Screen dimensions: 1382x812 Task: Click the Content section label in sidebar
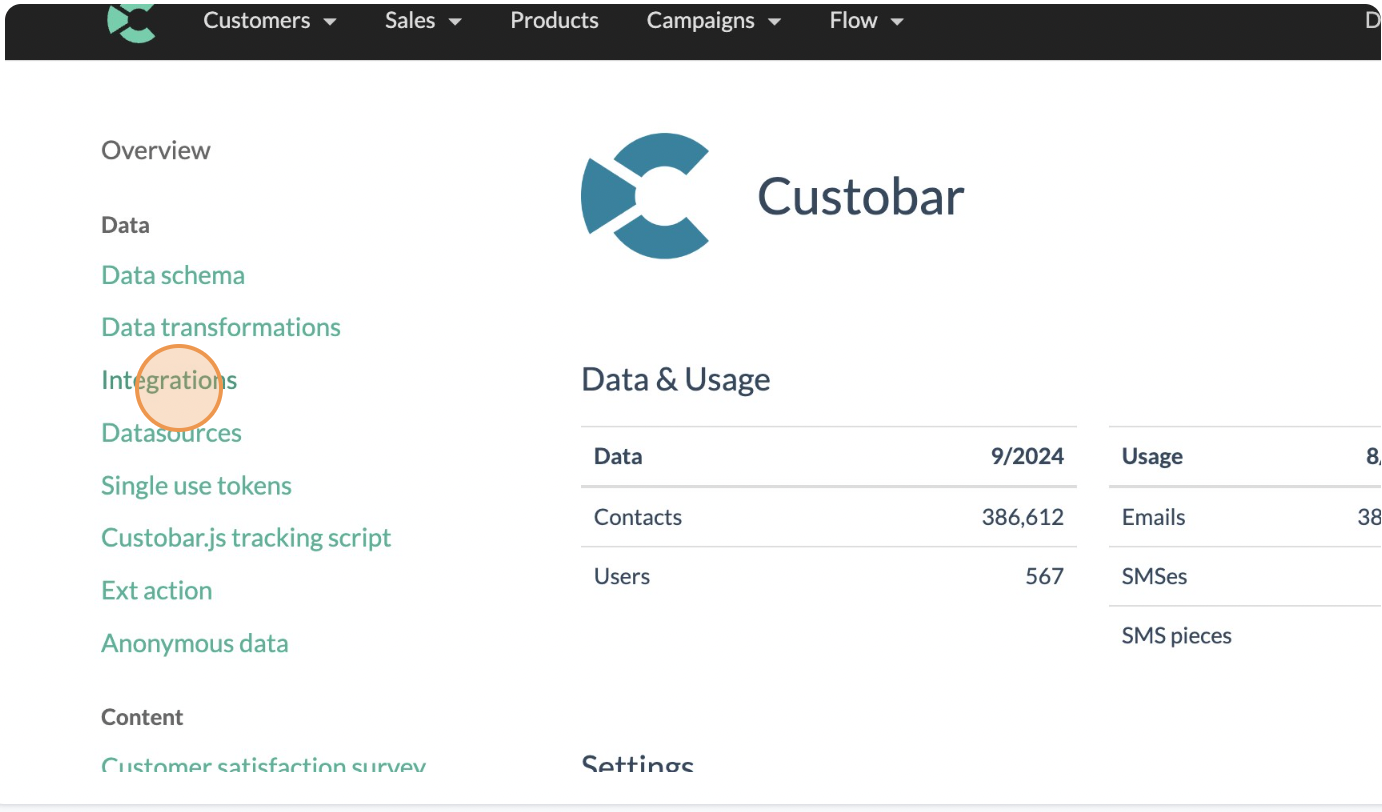point(142,717)
